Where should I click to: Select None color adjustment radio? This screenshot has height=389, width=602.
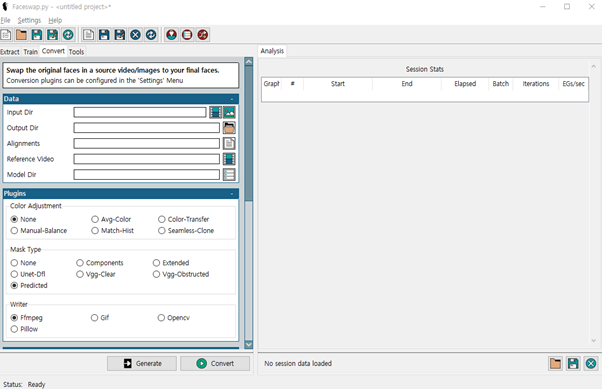pyautogui.click(x=23, y=219)
